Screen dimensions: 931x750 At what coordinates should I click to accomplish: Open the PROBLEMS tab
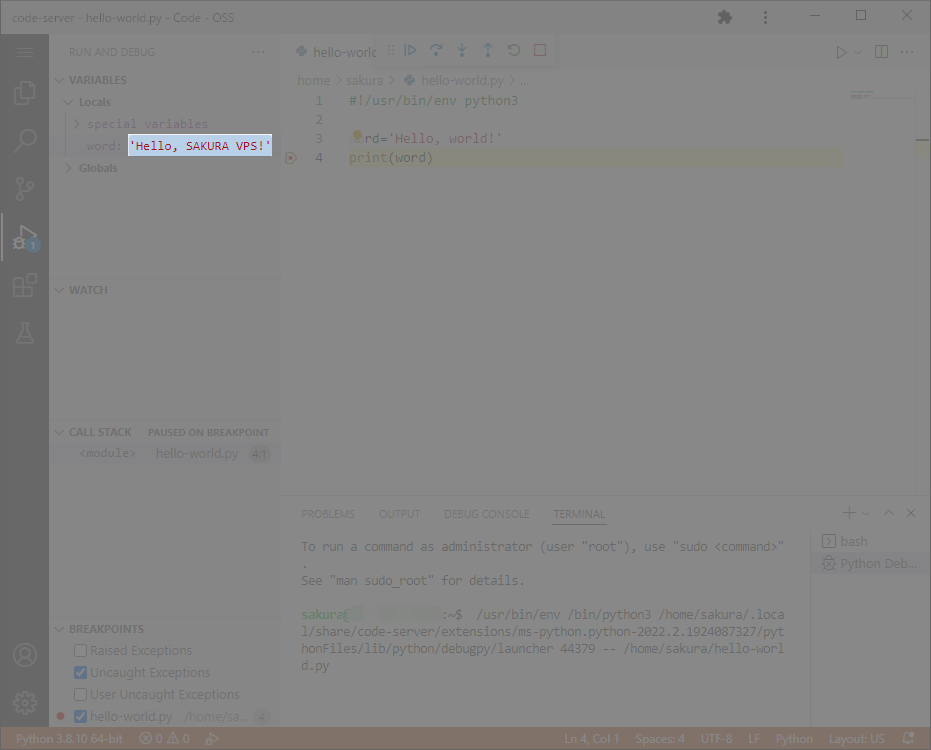pyautogui.click(x=328, y=513)
